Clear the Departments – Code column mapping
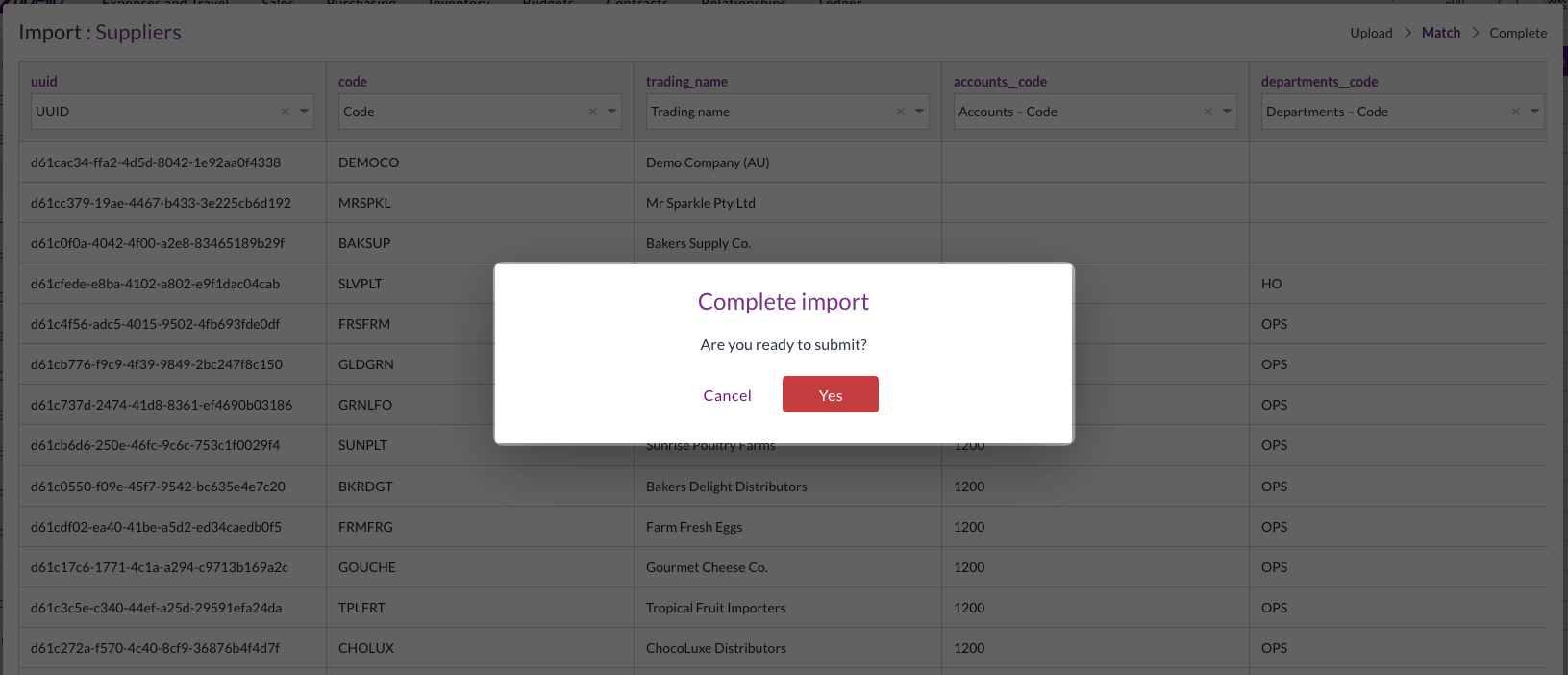This screenshot has height=675, width=1568. pyautogui.click(x=1516, y=112)
